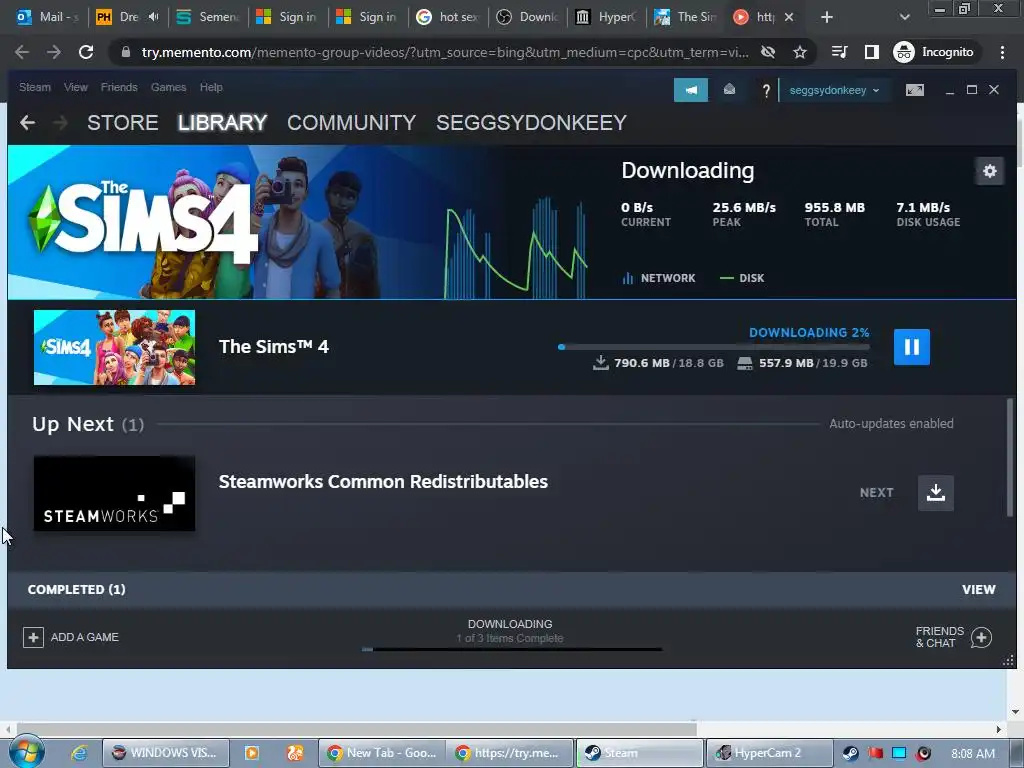
Task: Go forward with Steam forward arrow
Action: click(x=60, y=122)
